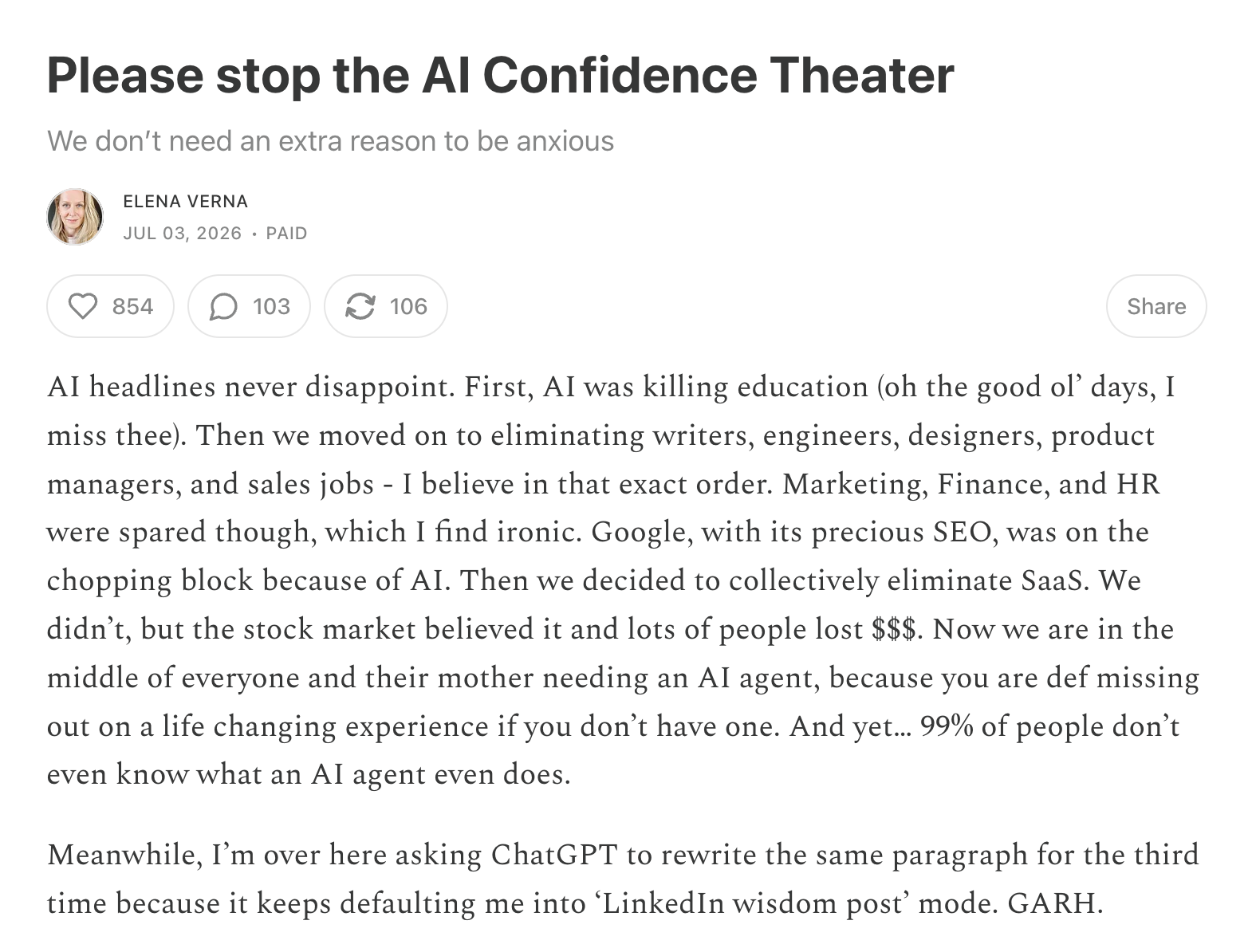Like the post with the heart icon
The width and height of the screenshot is (1252, 952).
pyautogui.click(x=83, y=306)
